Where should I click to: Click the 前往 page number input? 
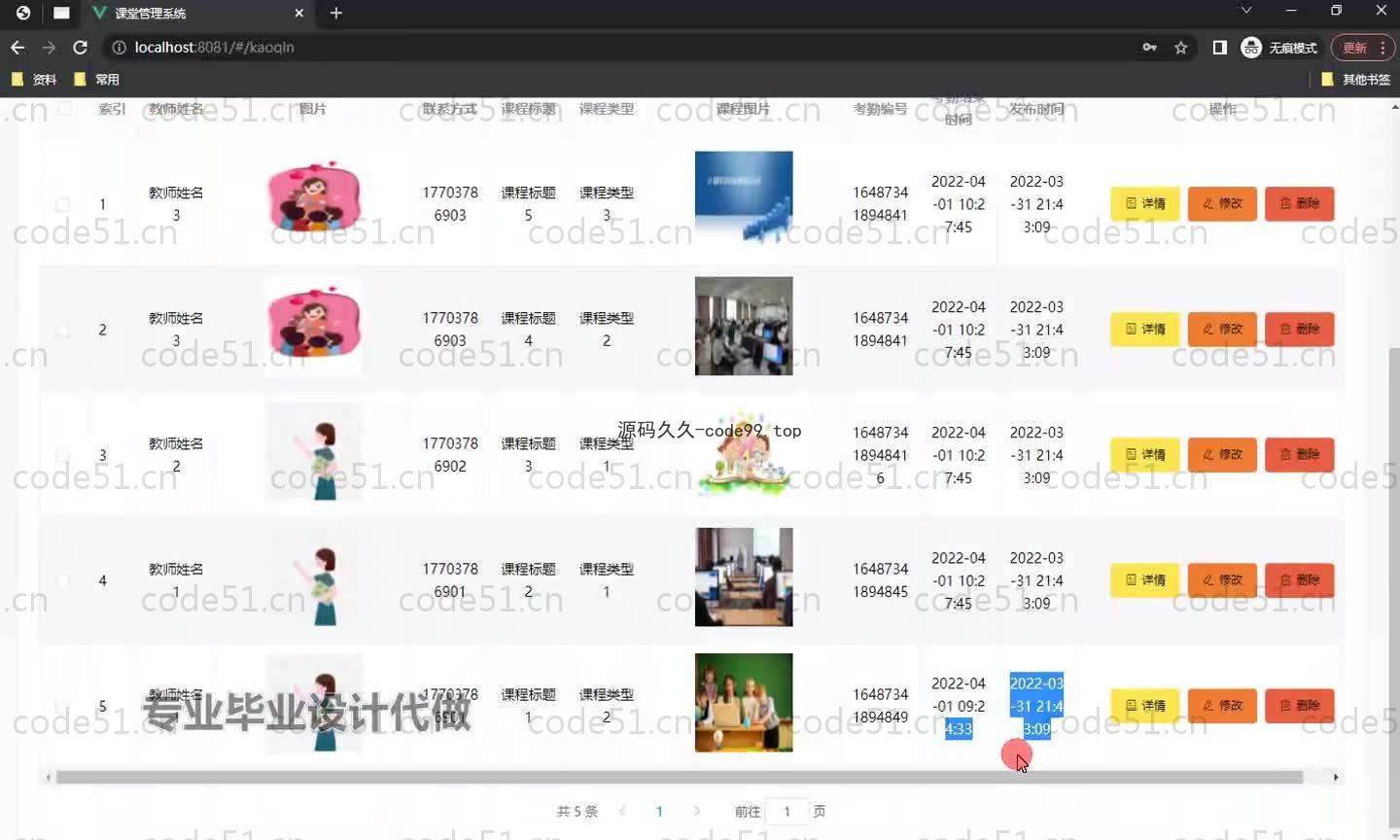(787, 811)
